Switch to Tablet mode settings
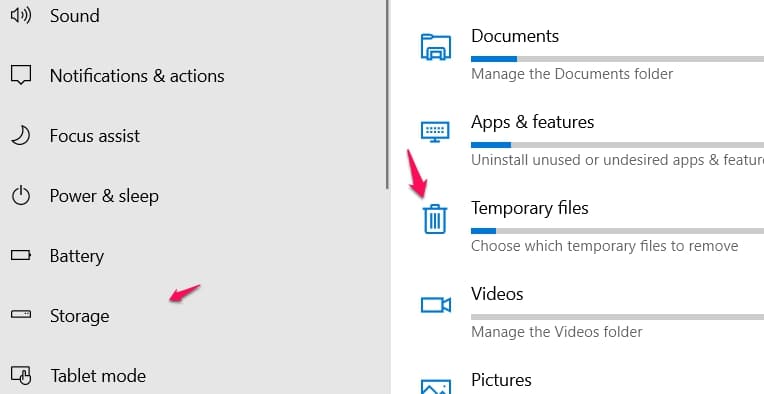Image resolution: width=764 pixels, height=394 pixels. click(x=98, y=375)
